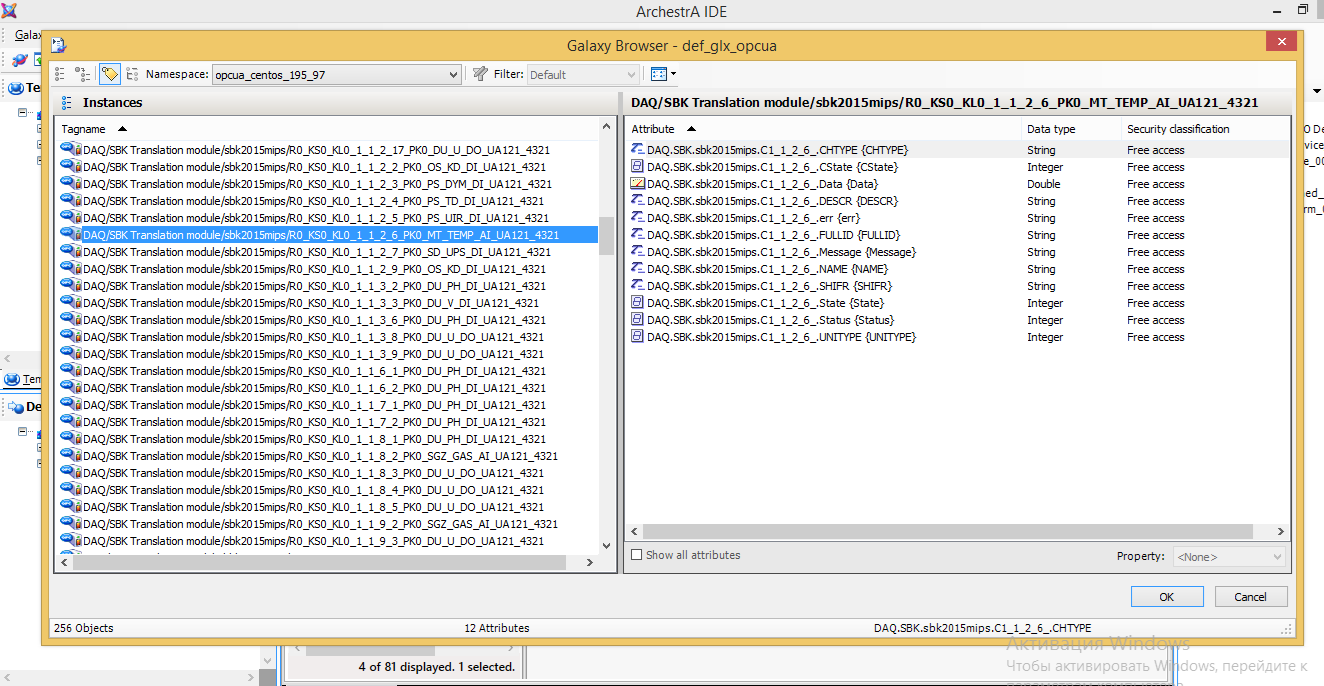
Task: Click the dashed hierarchy view icon beside Namespace
Action: (132, 74)
